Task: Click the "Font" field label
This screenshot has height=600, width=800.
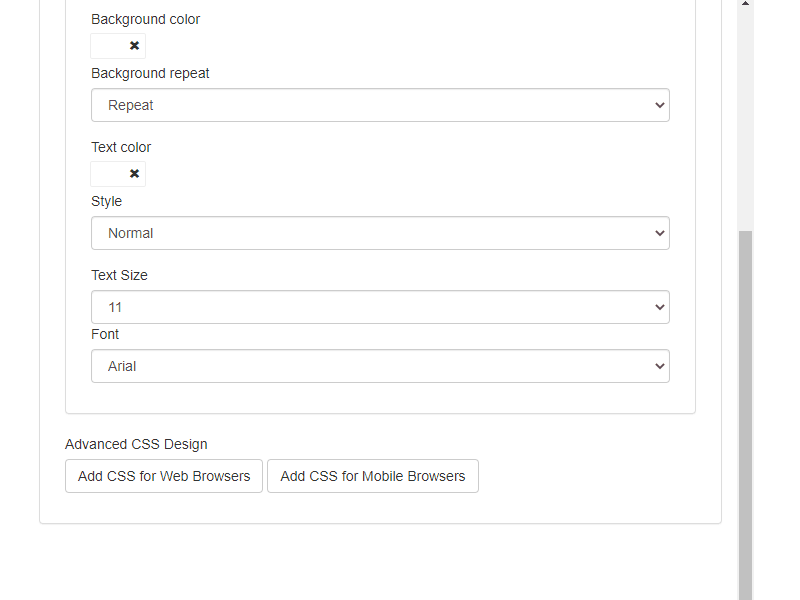Action: 105,334
